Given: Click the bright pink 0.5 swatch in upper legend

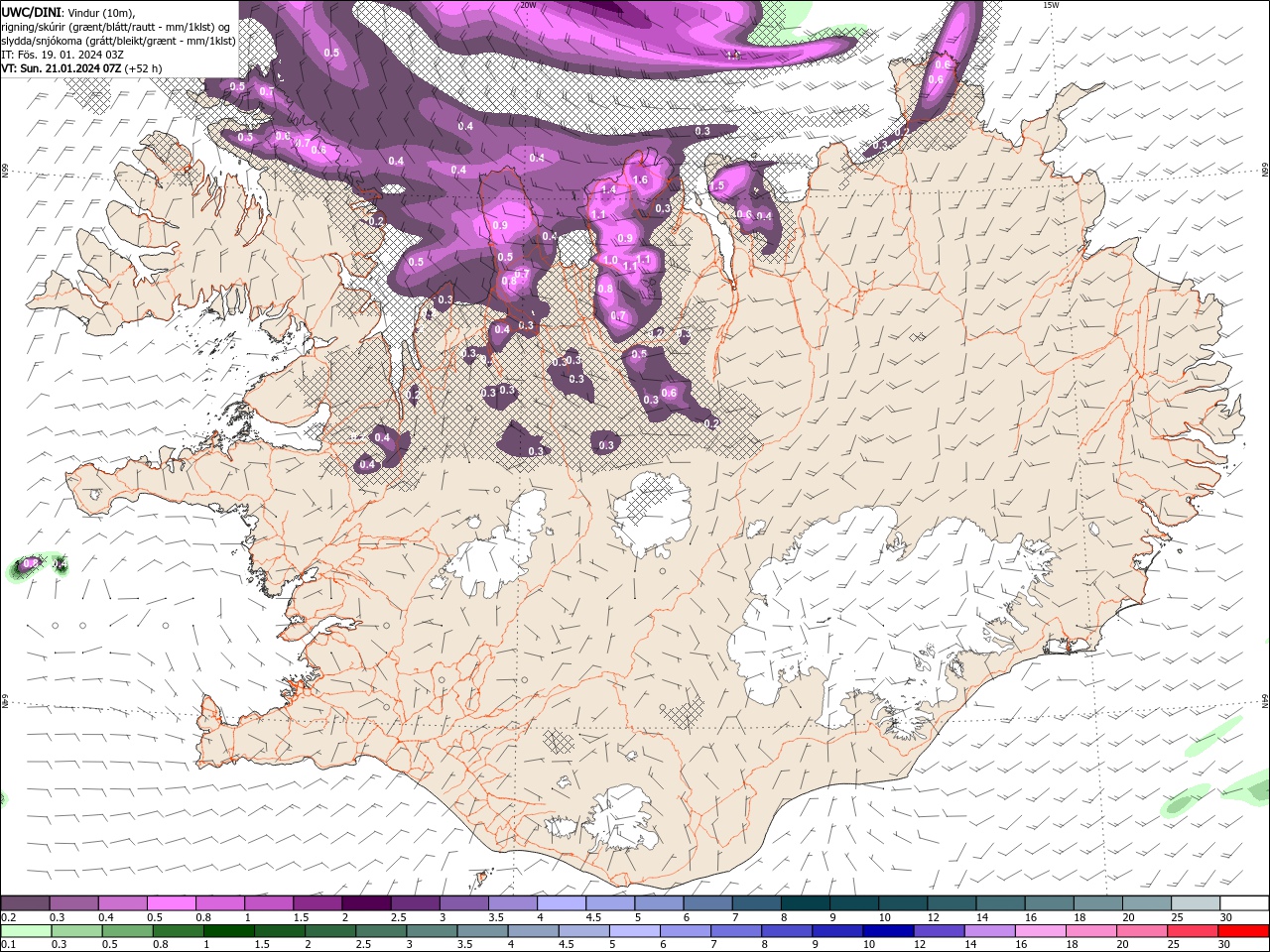Looking at the screenshot, I should tap(171, 903).
